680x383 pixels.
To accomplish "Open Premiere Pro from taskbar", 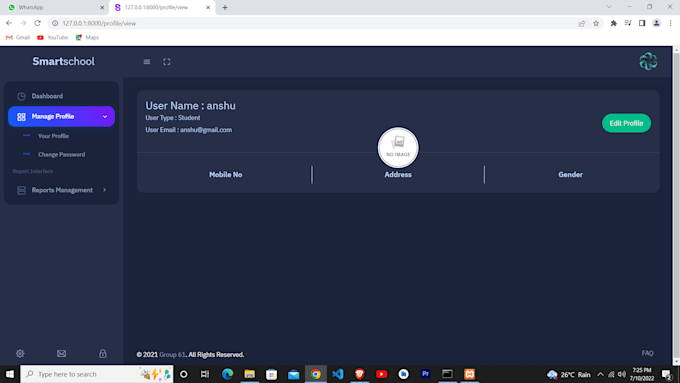I will [425, 374].
